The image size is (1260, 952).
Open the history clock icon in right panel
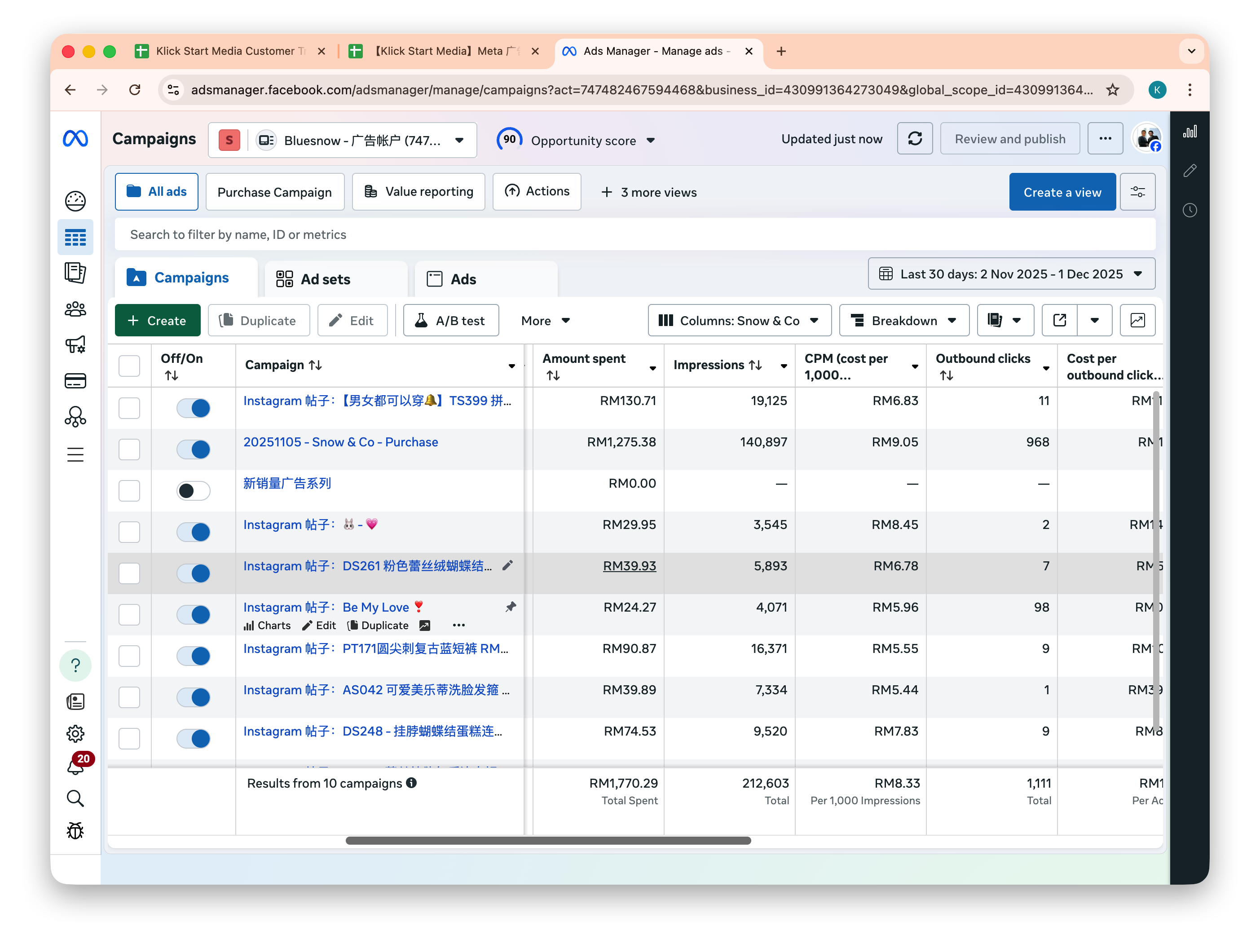click(x=1190, y=210)
